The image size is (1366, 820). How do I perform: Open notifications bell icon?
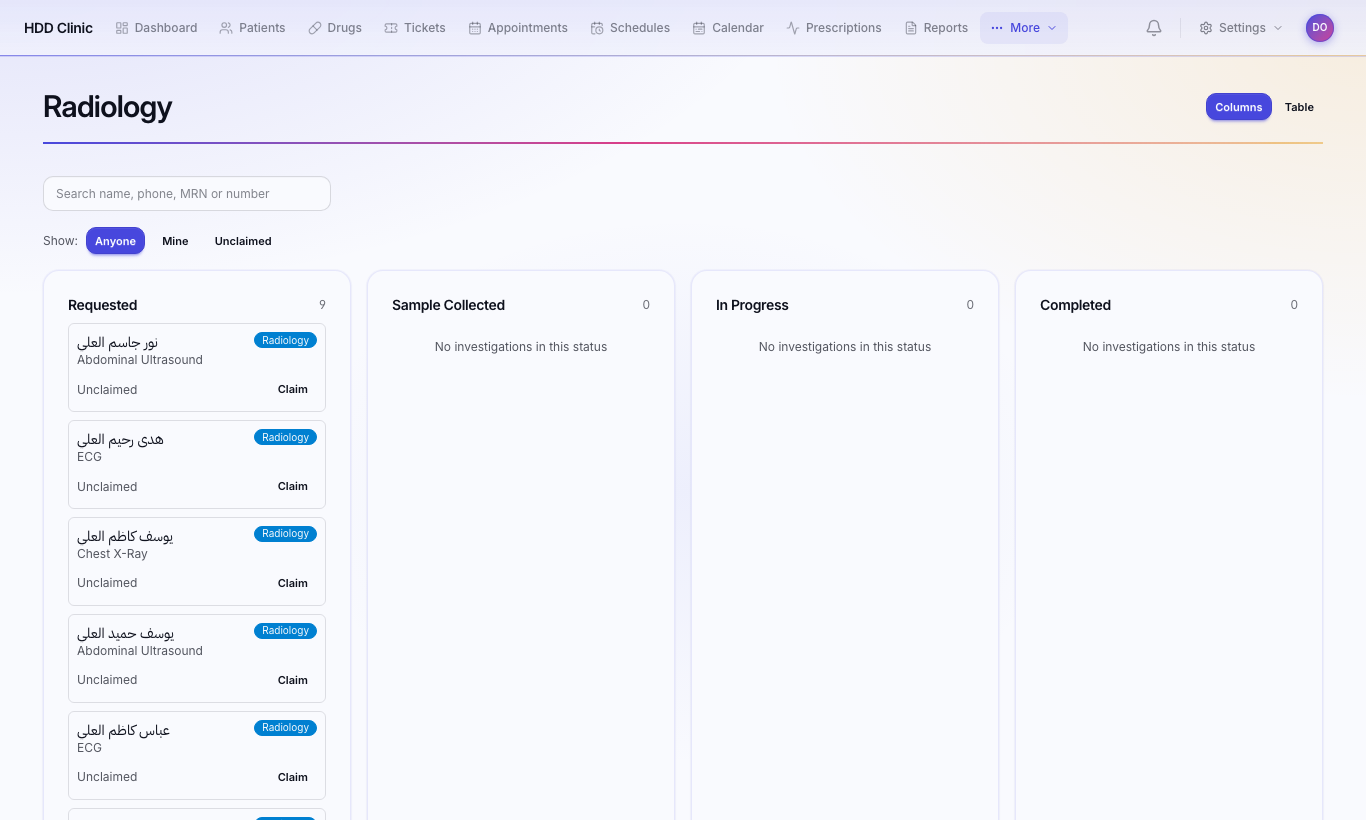(x=1154, y=28)
